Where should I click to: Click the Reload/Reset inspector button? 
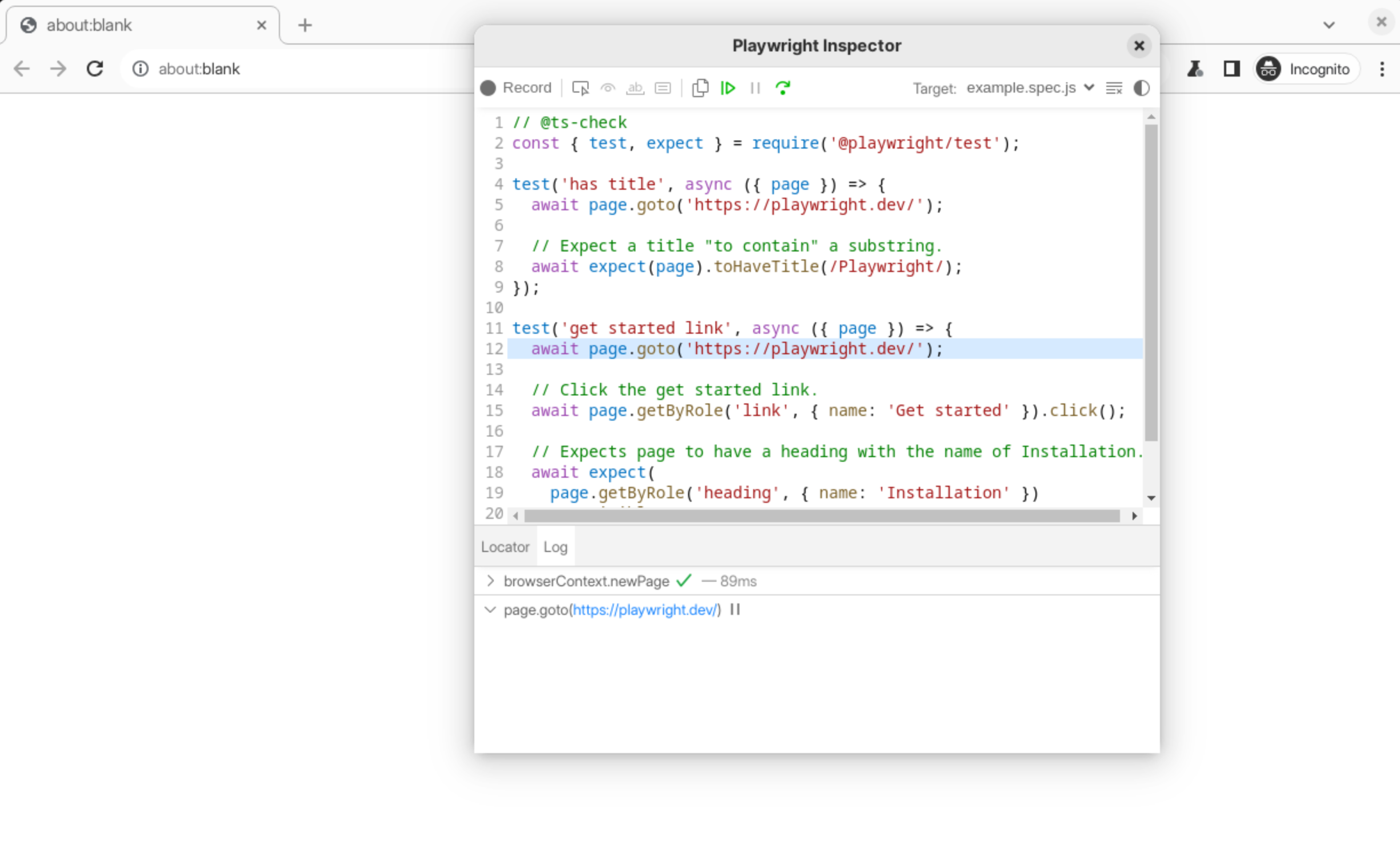[x=784, y=88]
